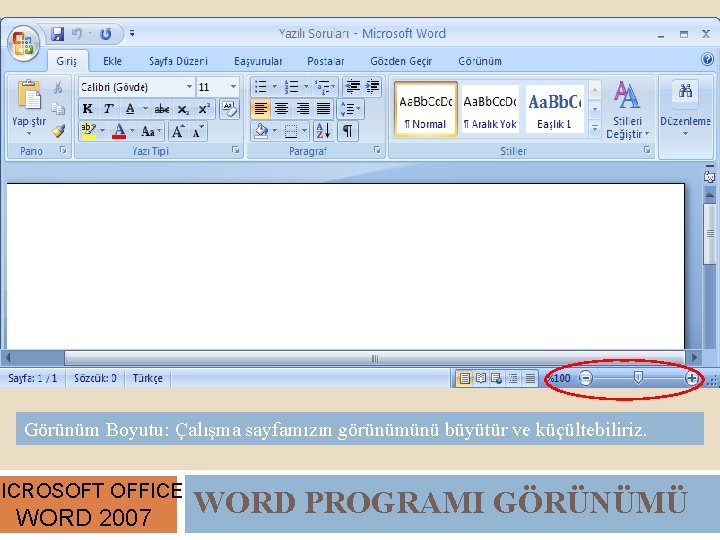Image resolution: width=720 pixels, height=540 pixels.
Task: Click the Yapıştır paste clipboard icon
Action: [x=29, y=95]
